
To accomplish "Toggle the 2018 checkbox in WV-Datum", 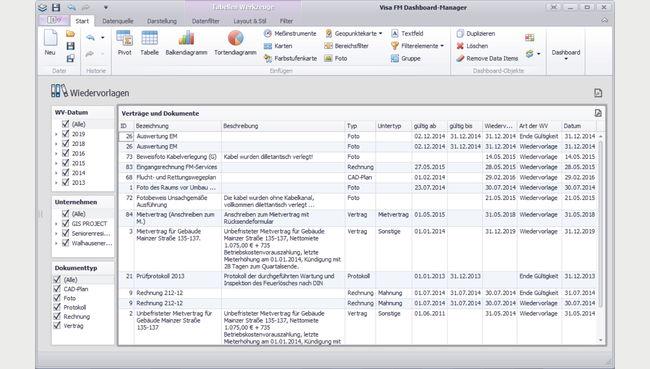I will point(65,143).
